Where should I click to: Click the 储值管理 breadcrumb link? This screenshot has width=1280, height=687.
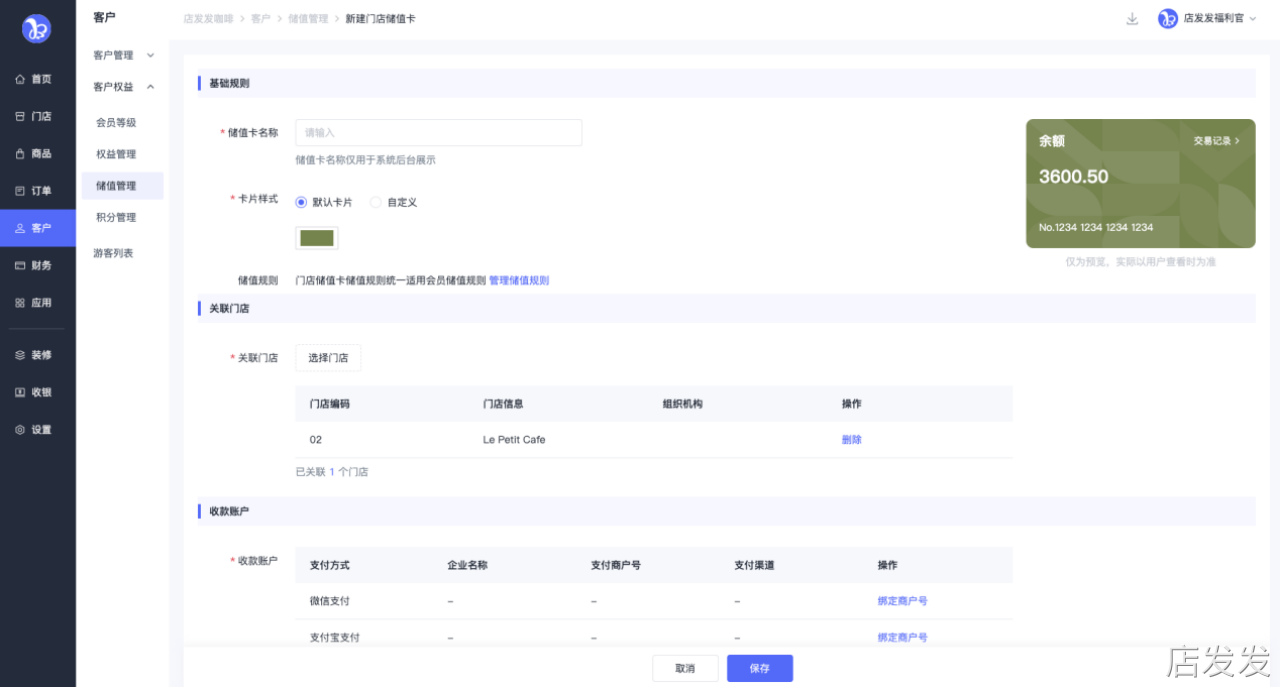[x=308, y=19]
